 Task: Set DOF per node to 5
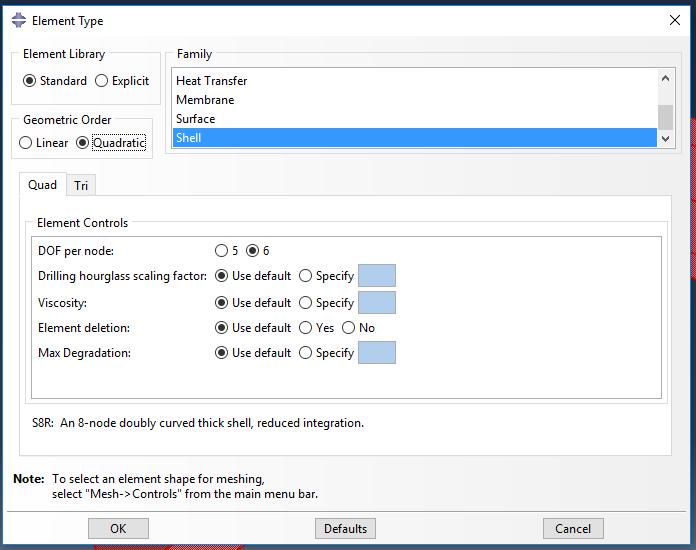coord(226,251)
